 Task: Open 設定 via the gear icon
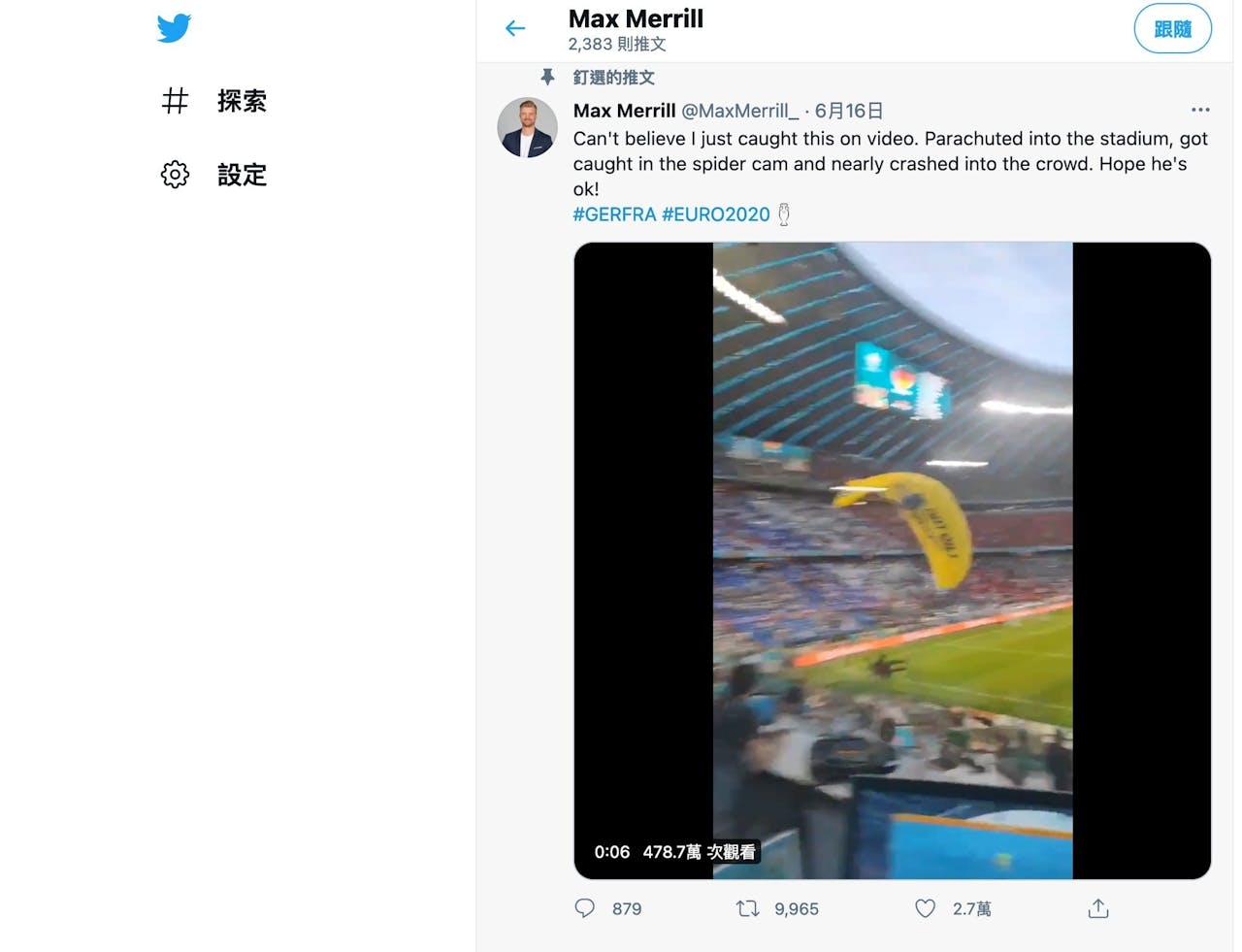[x=175, y=175]
